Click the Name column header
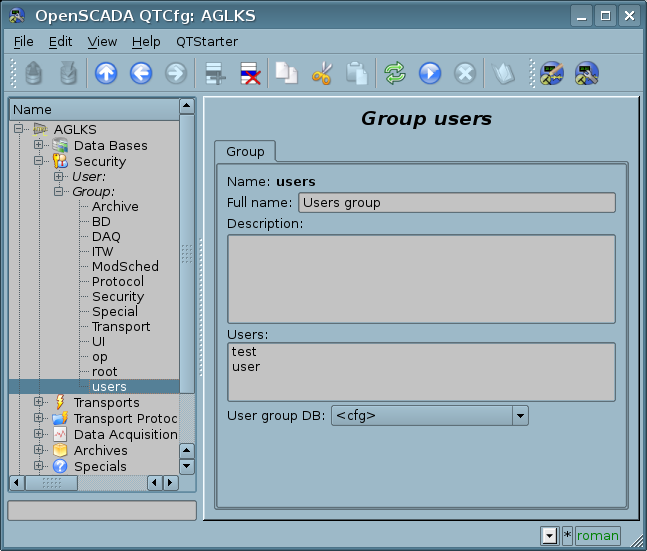 tap(94, 110)
